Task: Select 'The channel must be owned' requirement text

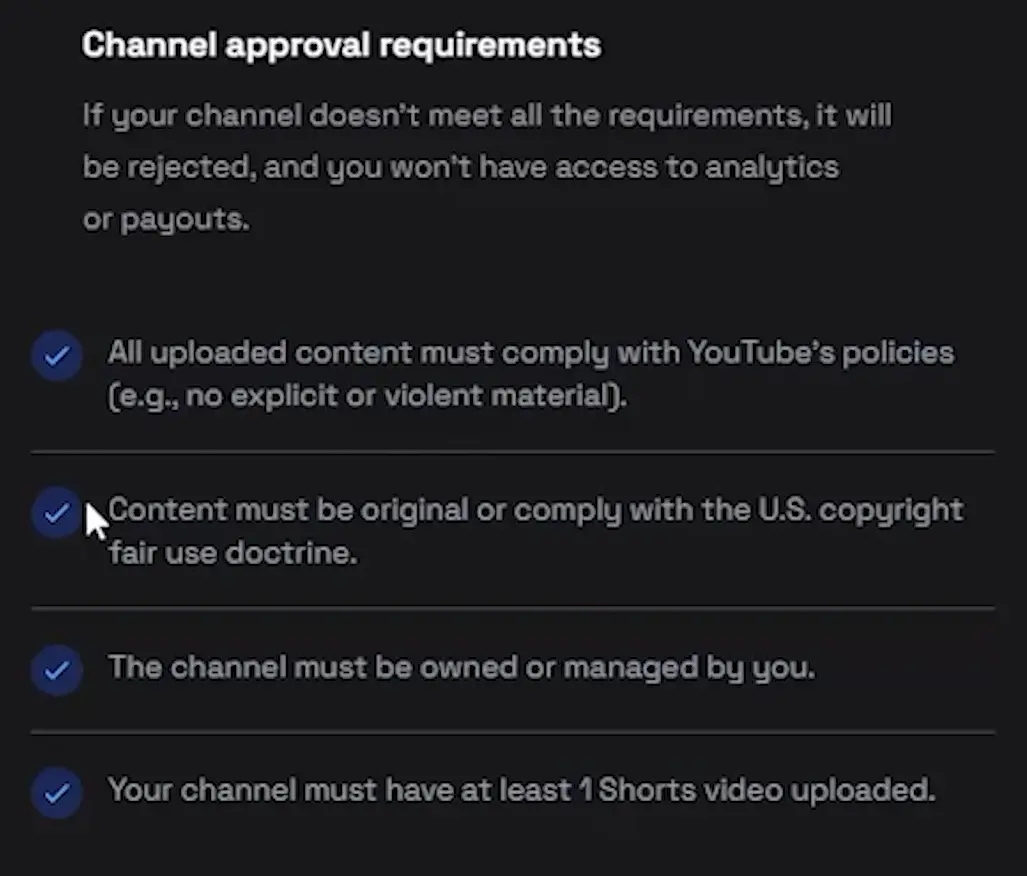Action: (461, 667)
